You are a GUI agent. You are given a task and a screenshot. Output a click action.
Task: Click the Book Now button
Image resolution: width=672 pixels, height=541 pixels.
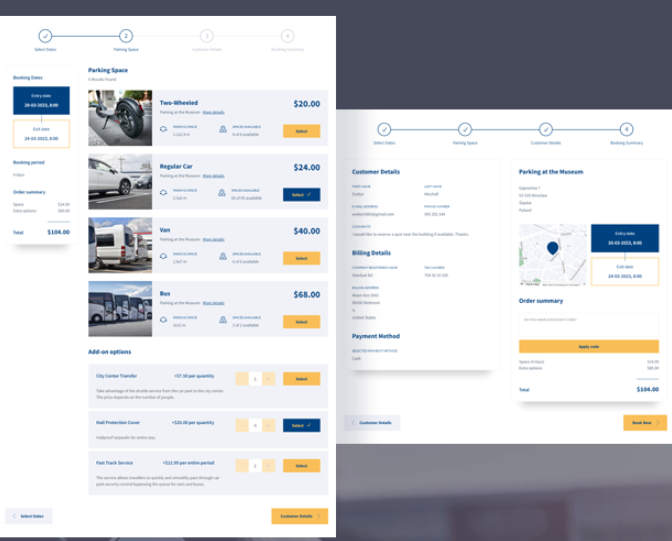coord(645,423)
